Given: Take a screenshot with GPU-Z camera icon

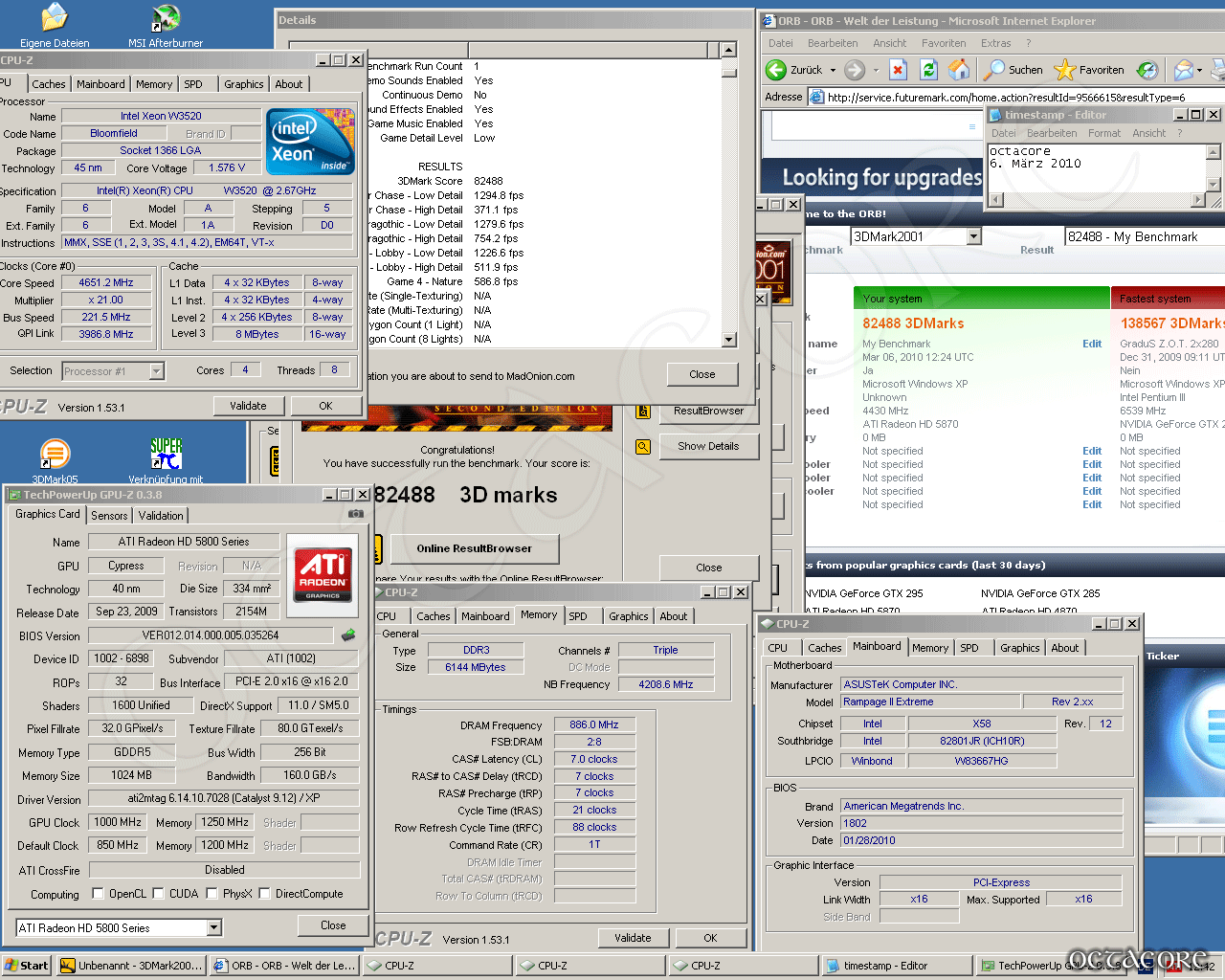Looking at the screenshot, I should (355, 514).
